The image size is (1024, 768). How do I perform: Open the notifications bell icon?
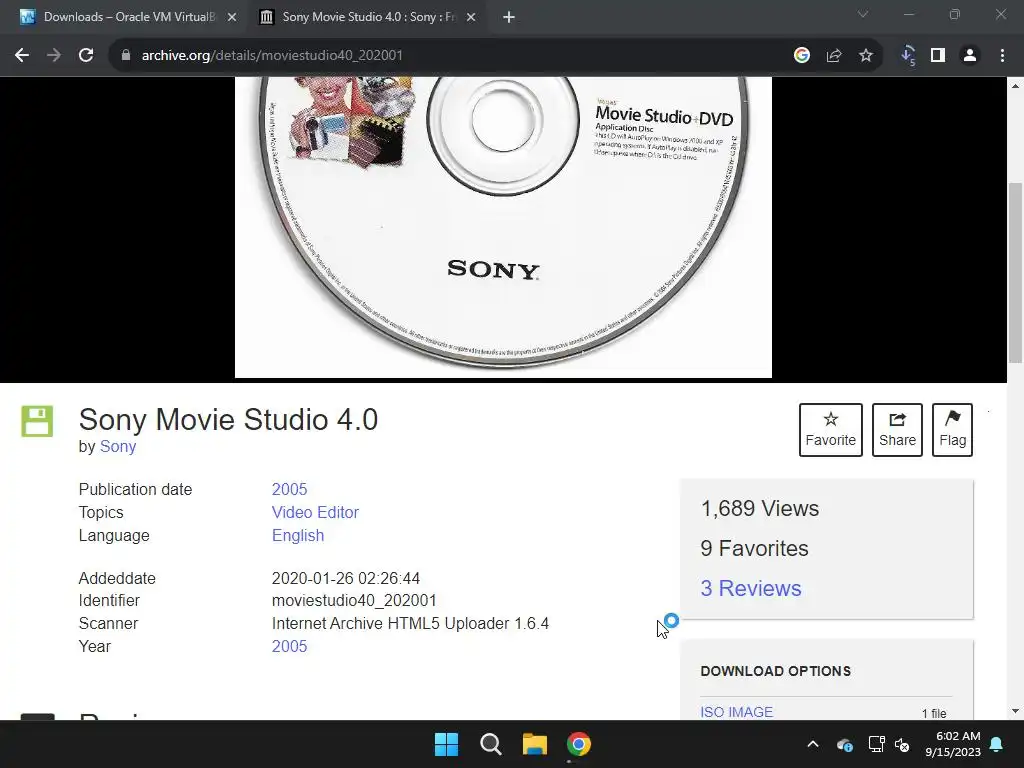[x=997, y=744]
